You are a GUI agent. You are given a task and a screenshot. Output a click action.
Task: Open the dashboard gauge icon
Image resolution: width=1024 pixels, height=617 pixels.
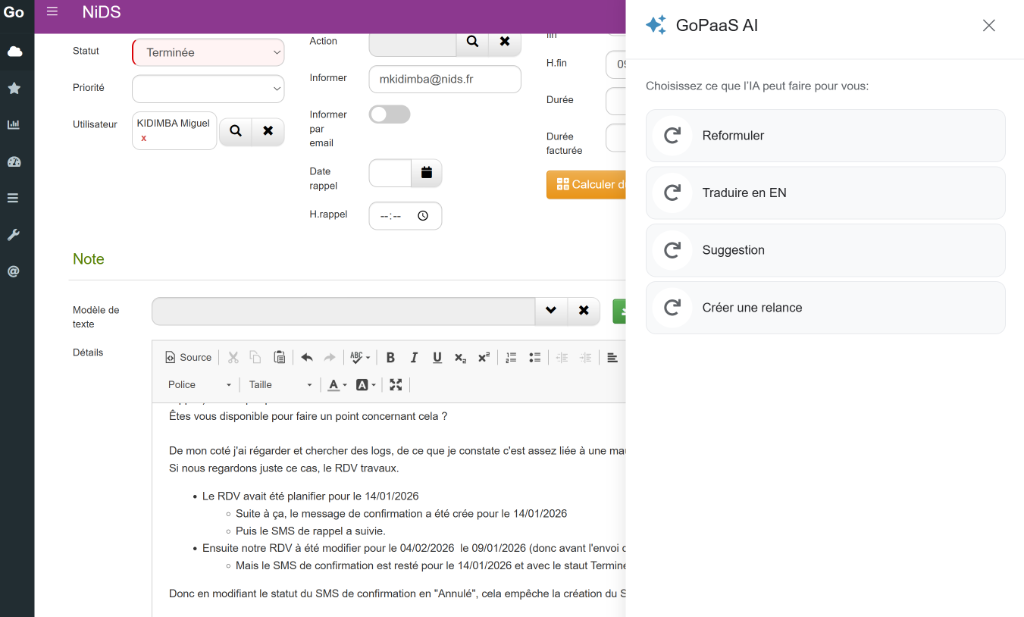(x=14, y=162)
